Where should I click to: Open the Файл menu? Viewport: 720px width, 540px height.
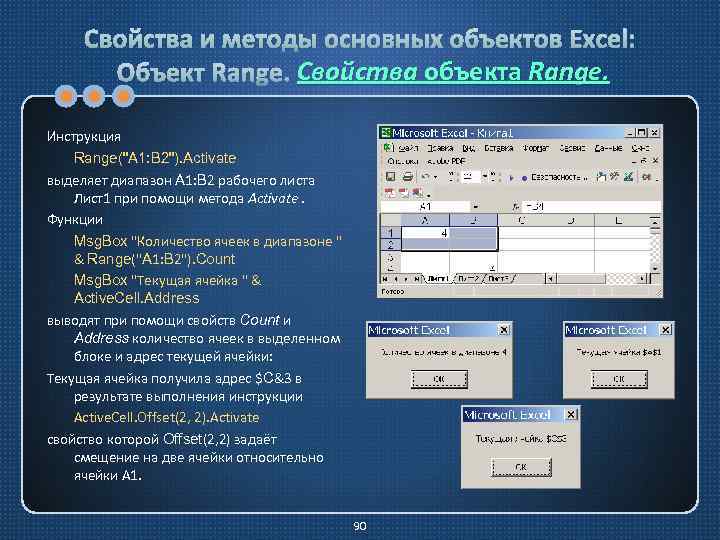tap(408, 148)
